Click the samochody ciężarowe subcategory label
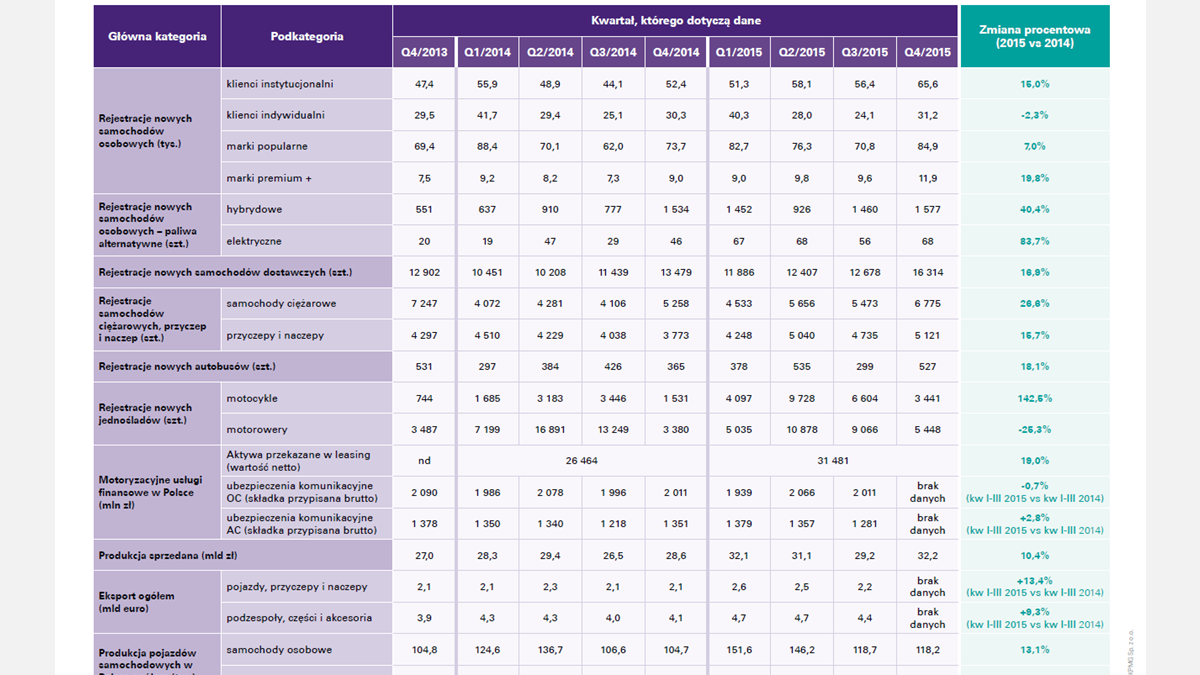The width and height of the screenshot is (1200, 675). tap(281, 304)
